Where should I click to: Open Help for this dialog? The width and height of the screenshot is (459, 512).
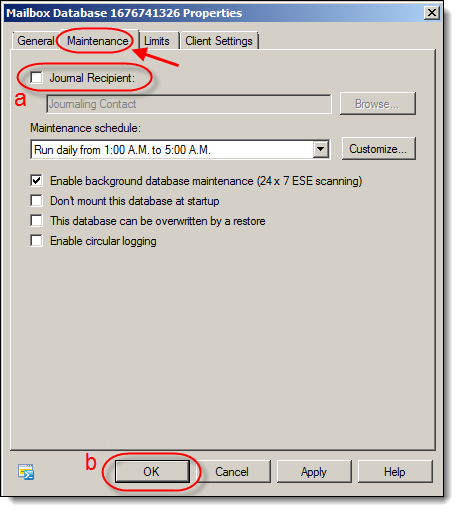pyautogui.click(x=395, y=472)
